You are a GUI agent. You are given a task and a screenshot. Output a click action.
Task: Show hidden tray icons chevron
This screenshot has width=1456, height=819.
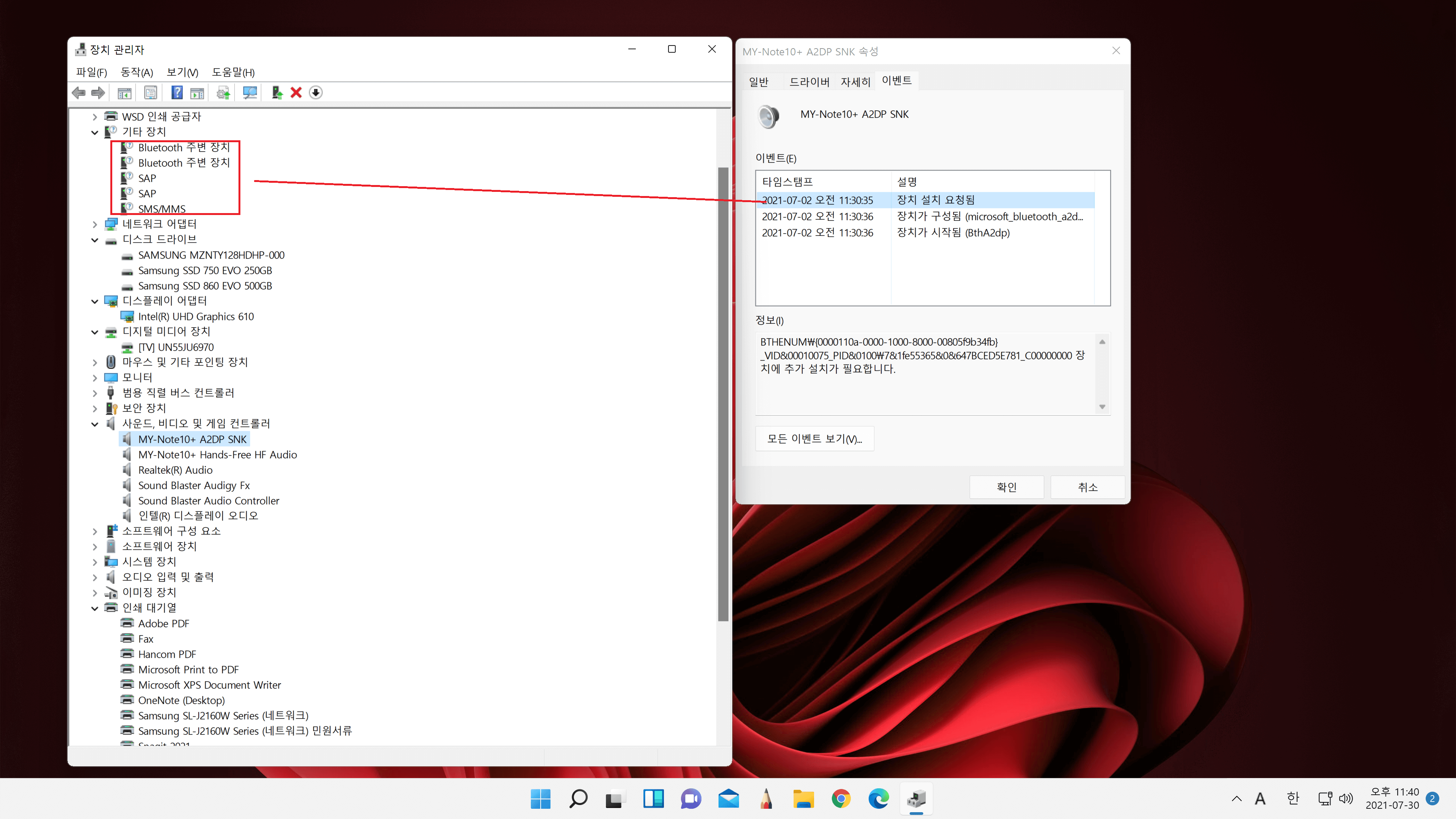click(1237, 799)
